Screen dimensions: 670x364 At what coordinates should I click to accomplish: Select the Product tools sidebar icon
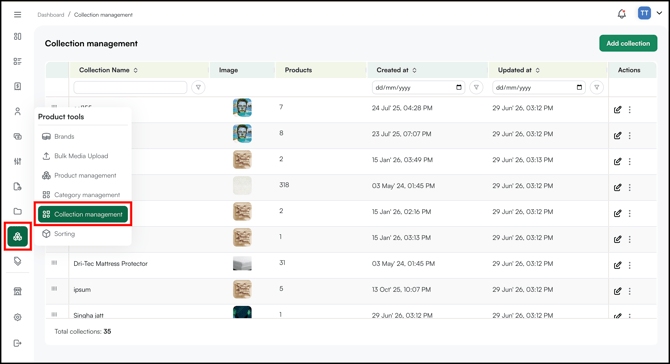(18, 236)
